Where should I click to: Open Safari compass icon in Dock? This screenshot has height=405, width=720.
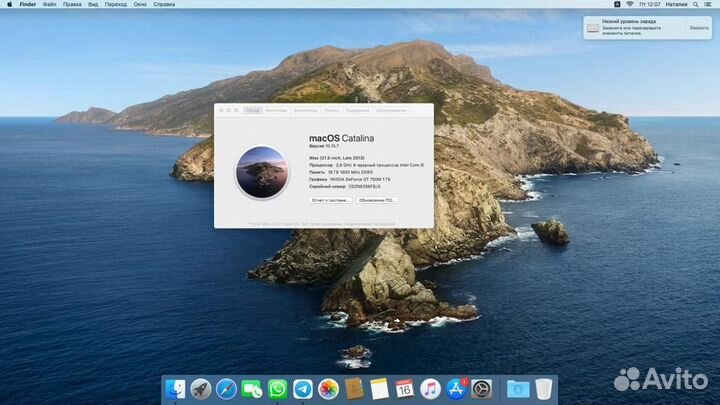[226, 389]
